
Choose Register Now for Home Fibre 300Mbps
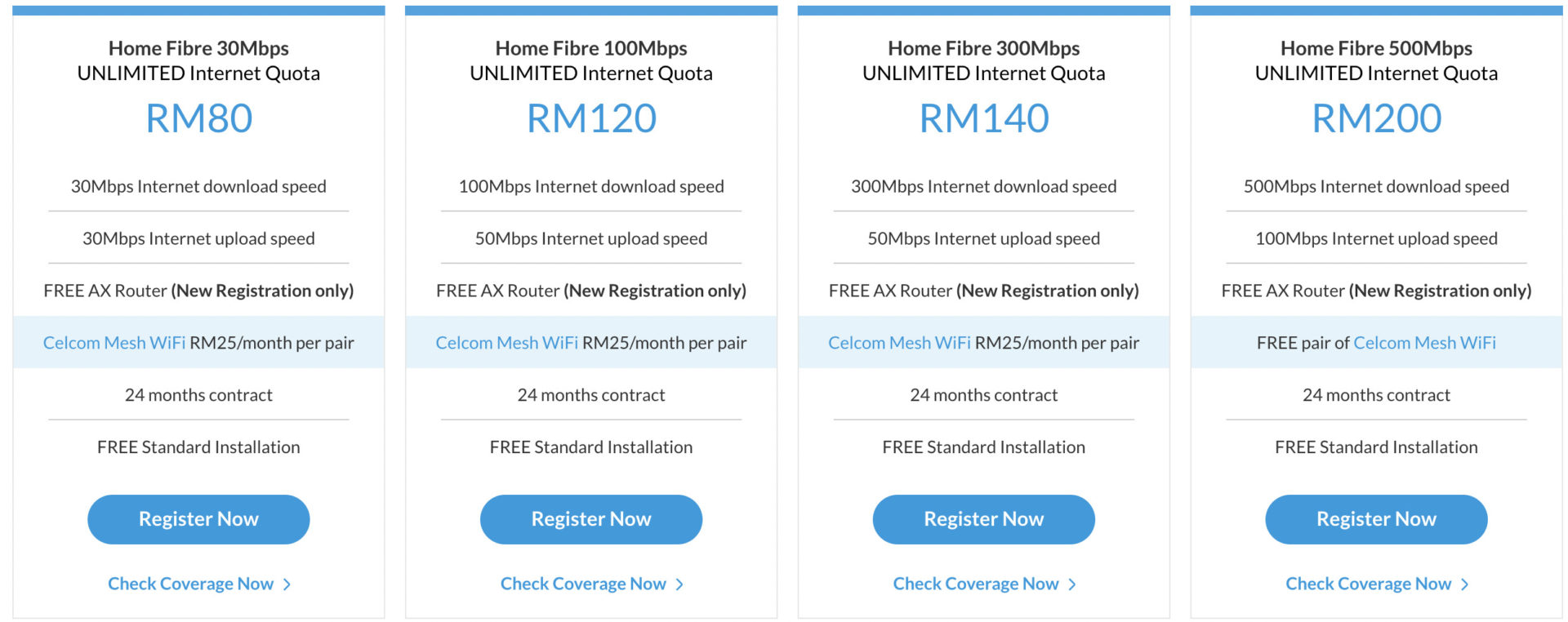983,519
